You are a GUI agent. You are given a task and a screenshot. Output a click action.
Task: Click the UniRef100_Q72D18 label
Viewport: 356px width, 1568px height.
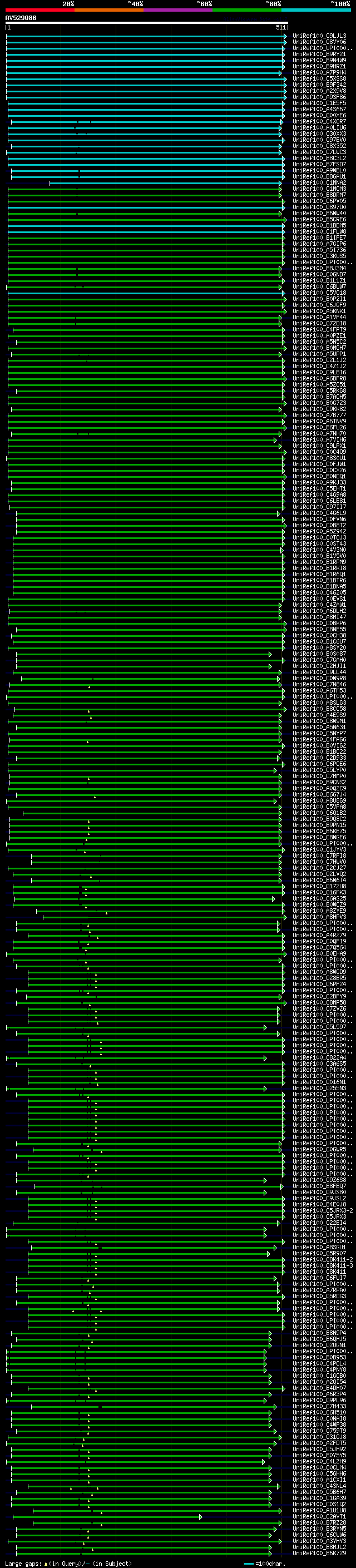point(319,324)
